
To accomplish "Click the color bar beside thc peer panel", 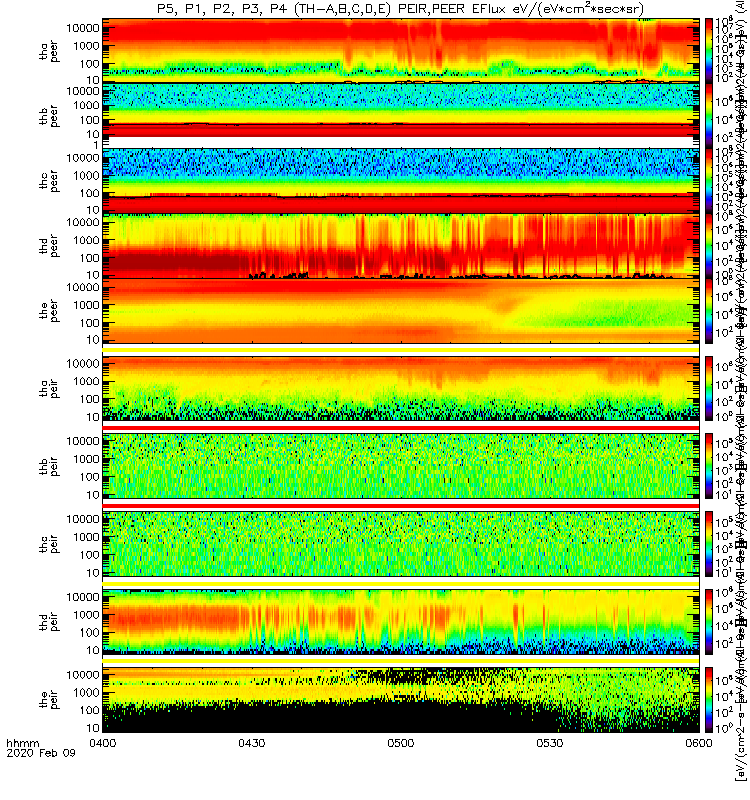I will click(x=709, y=180).
